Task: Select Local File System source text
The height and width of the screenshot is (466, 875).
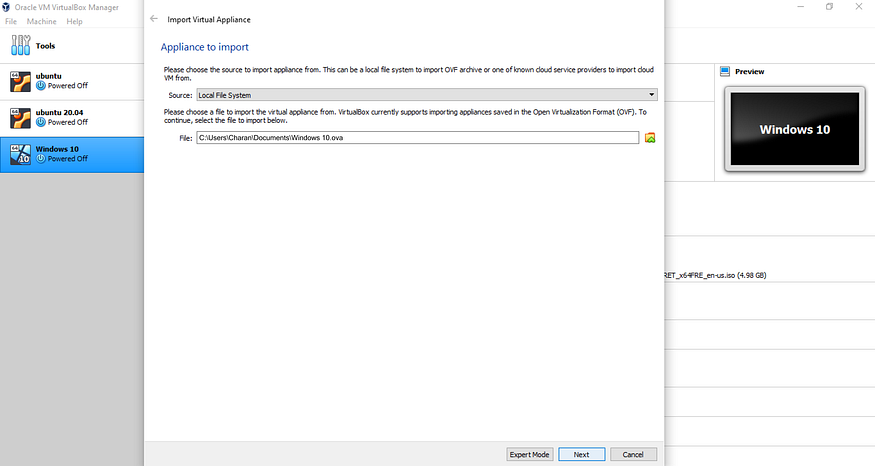Action: 224,95
